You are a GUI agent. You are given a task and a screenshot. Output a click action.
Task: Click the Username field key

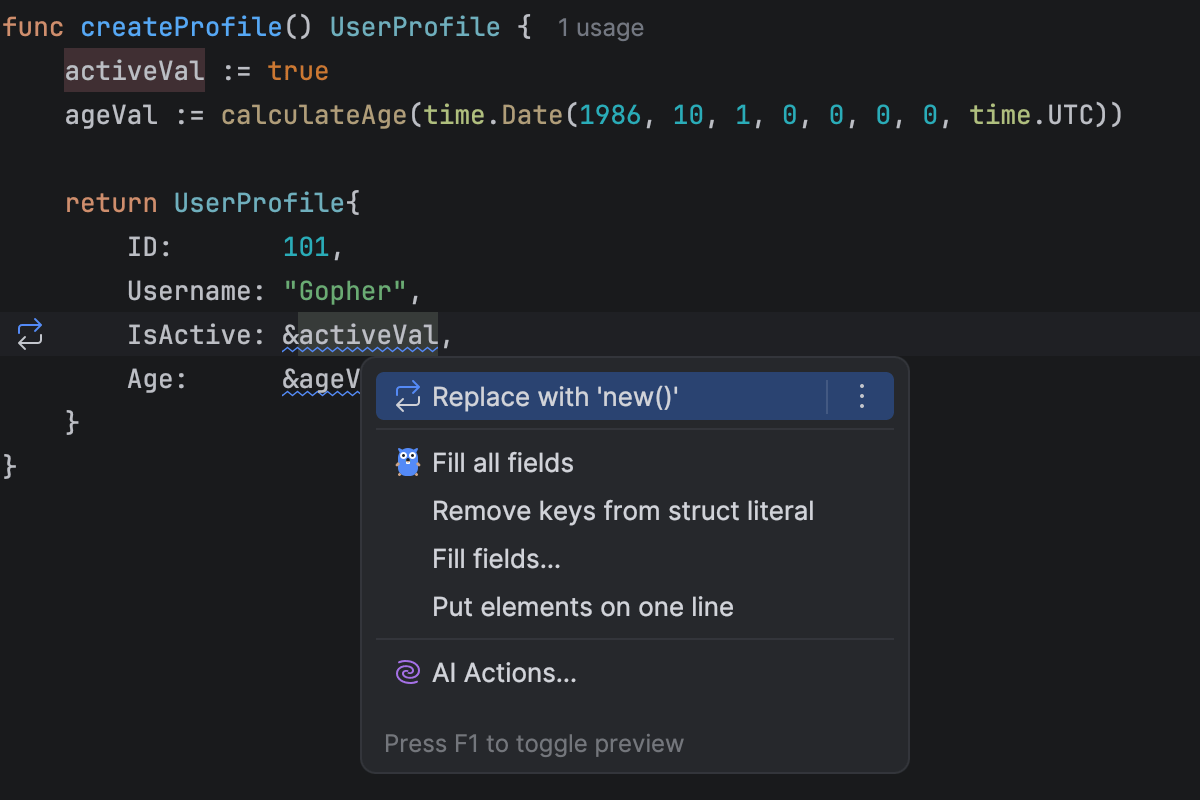189,291
